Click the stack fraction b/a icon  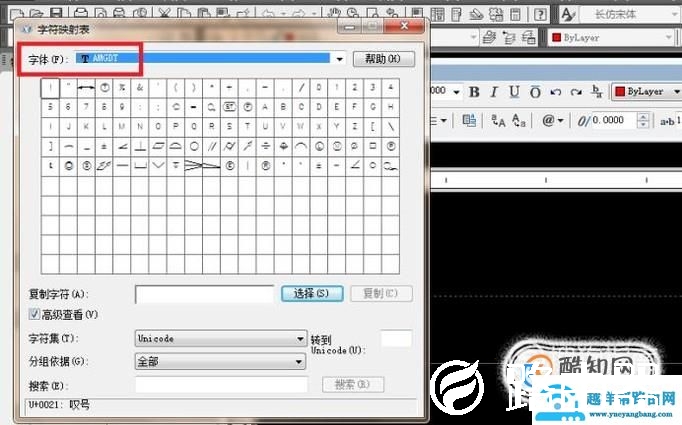click(597, 91)
